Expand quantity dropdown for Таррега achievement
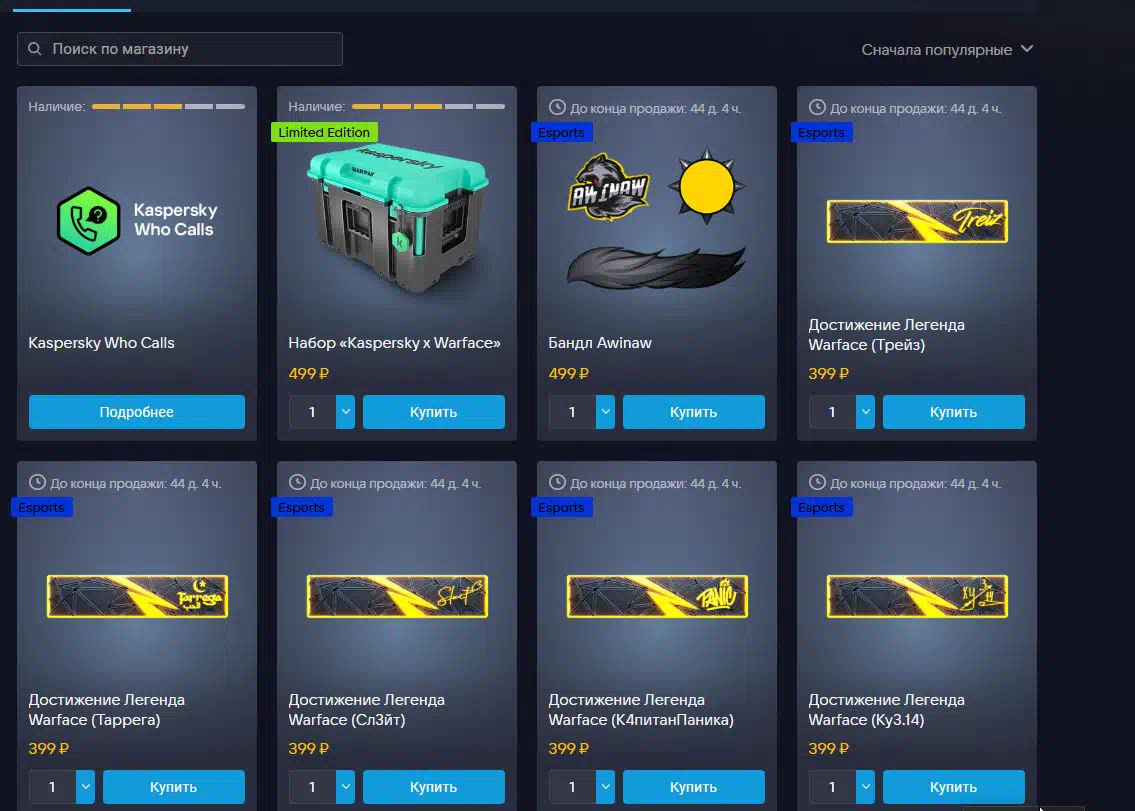 pyautogui.click(x=85, y=787)
